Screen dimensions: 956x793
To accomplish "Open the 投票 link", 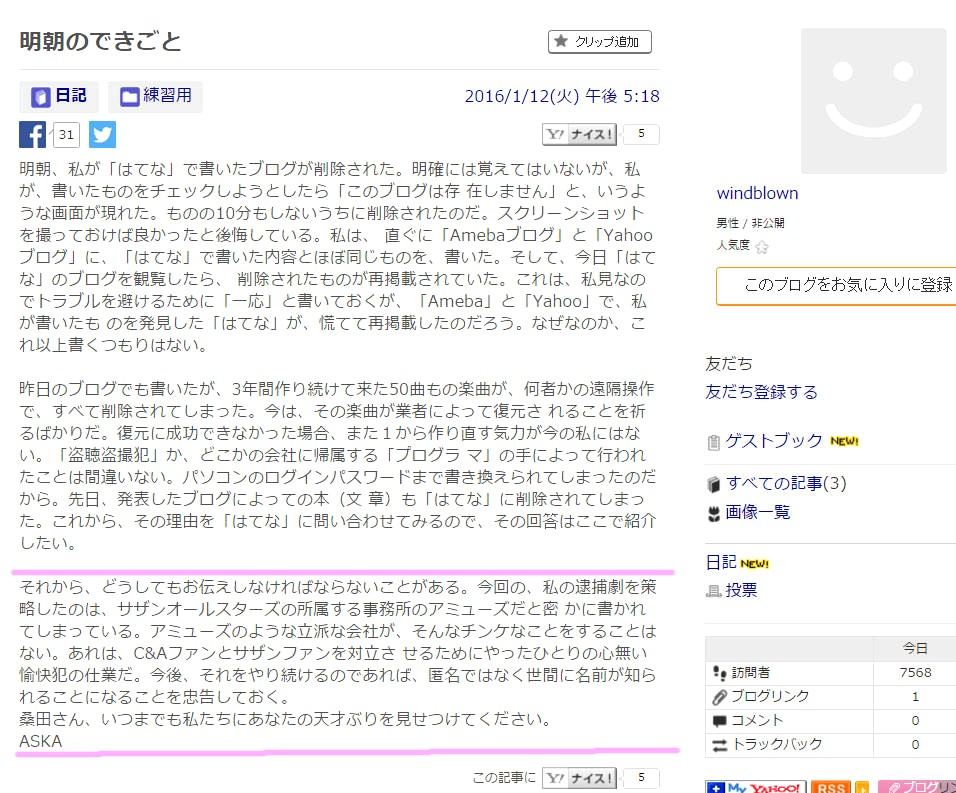I will [x=741, y=590].
